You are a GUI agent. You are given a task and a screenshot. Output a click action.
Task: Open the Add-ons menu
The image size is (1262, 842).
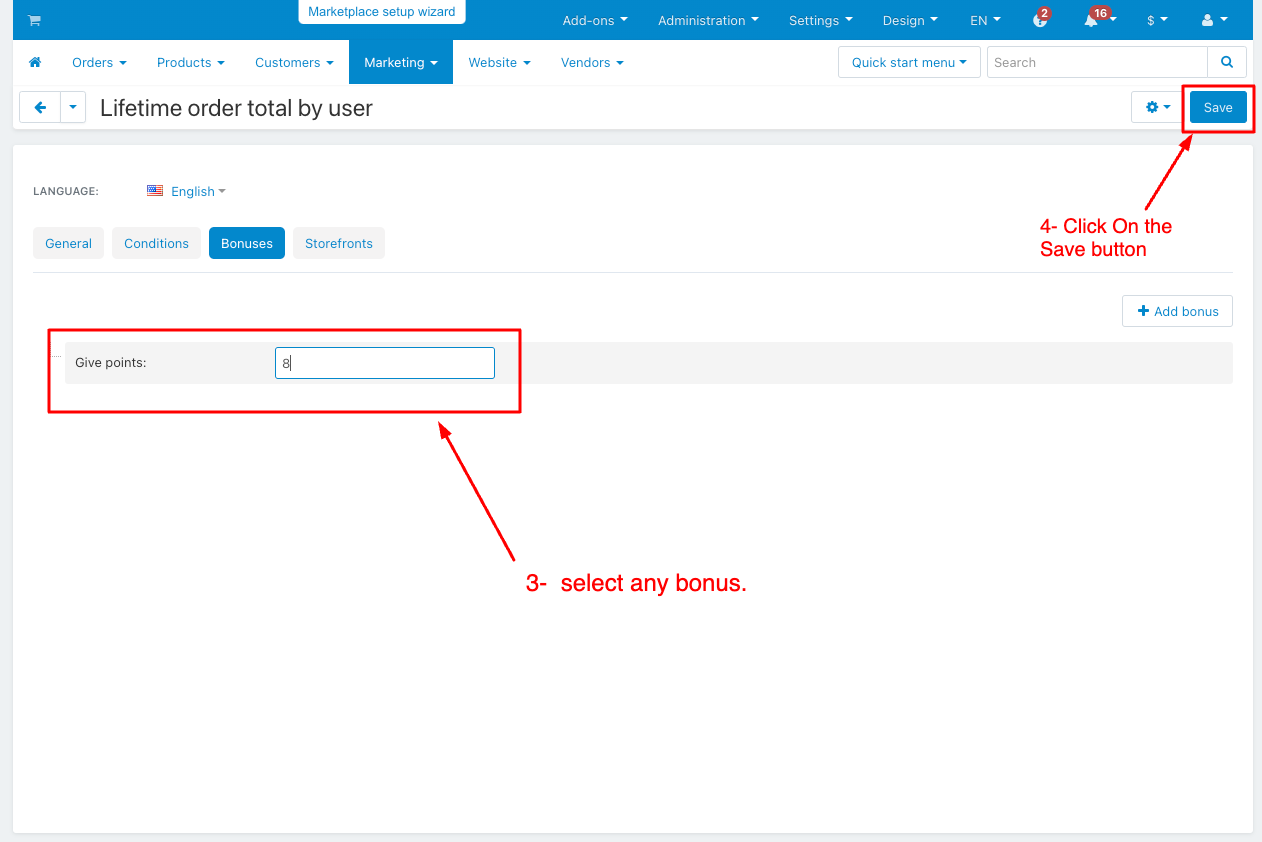tap(595, 20)
